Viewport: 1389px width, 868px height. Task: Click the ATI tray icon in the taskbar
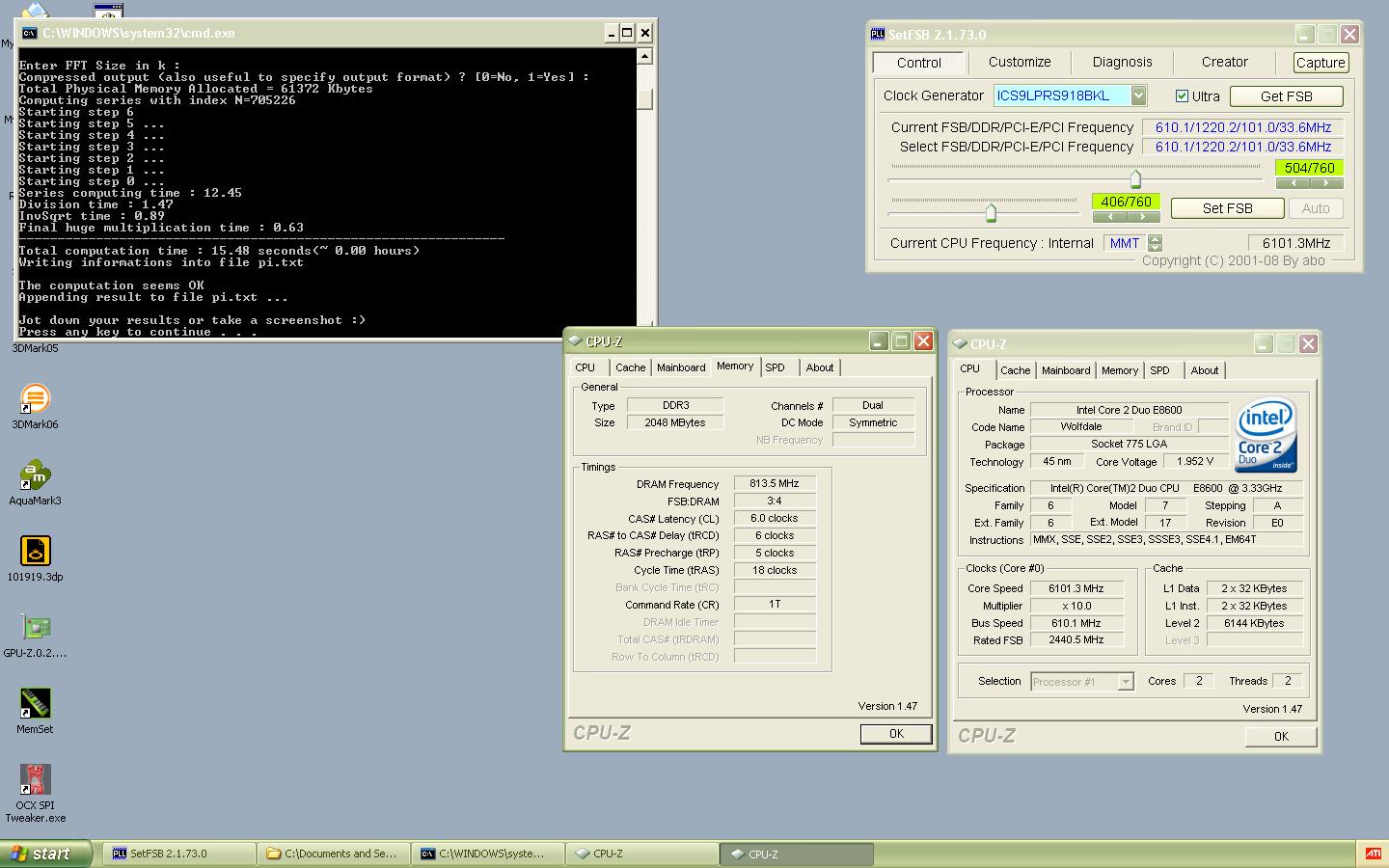pyautogui.click(x=1373, y=854)
